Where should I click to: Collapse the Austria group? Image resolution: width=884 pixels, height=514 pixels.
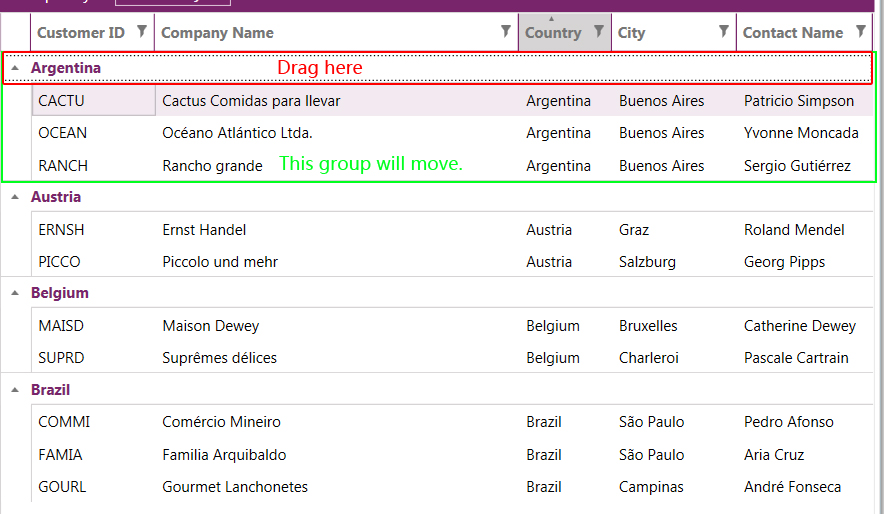point(15,197)
